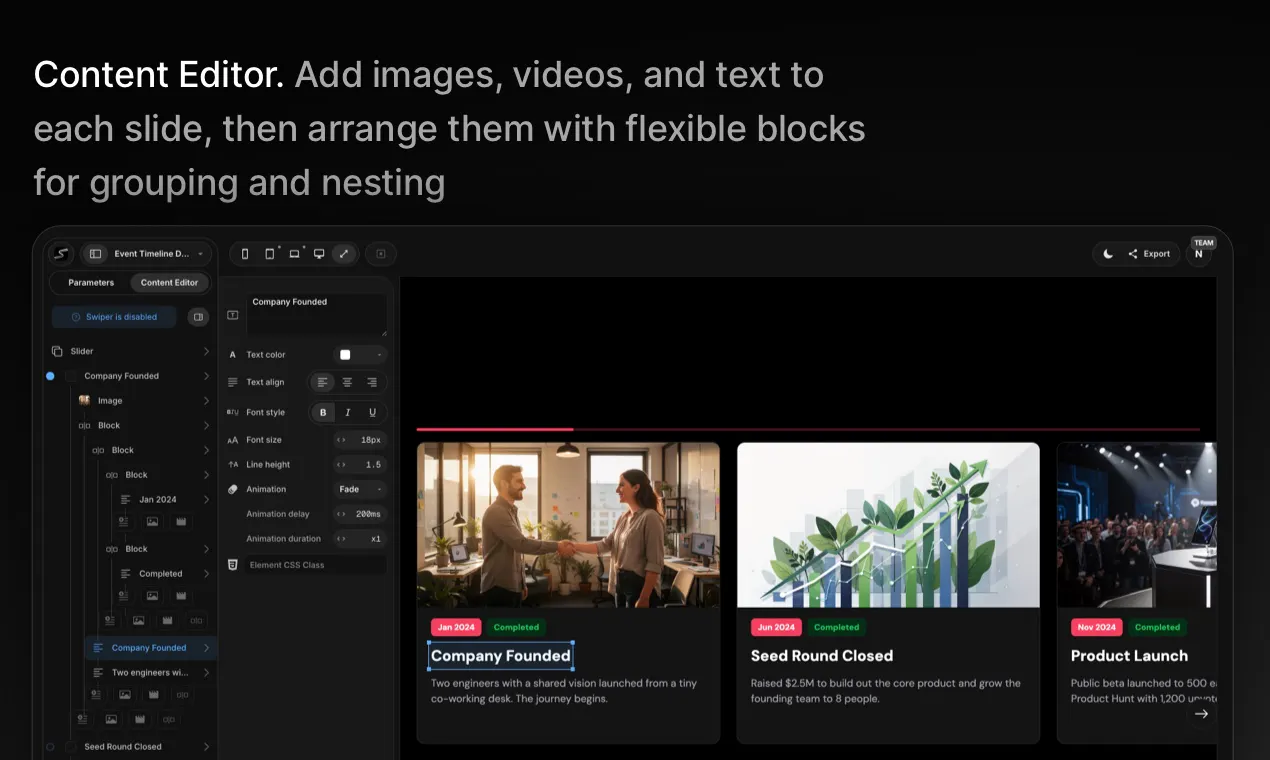
Task: Tick the checkbox next to Company Founded slide
Action: click(x=71, y=376)
